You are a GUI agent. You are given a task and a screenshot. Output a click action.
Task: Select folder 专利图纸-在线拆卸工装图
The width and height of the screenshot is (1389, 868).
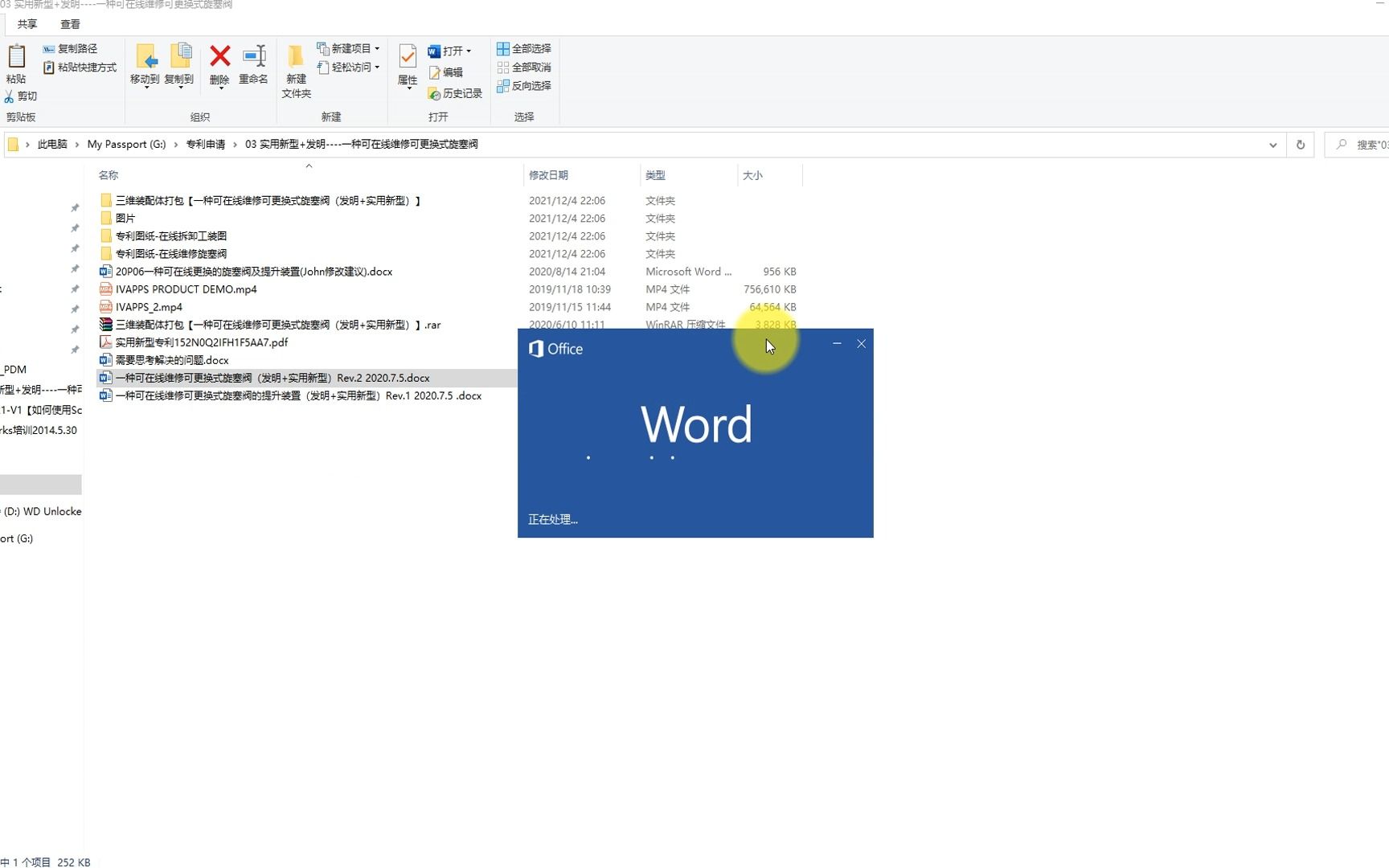tap(171, 236)
